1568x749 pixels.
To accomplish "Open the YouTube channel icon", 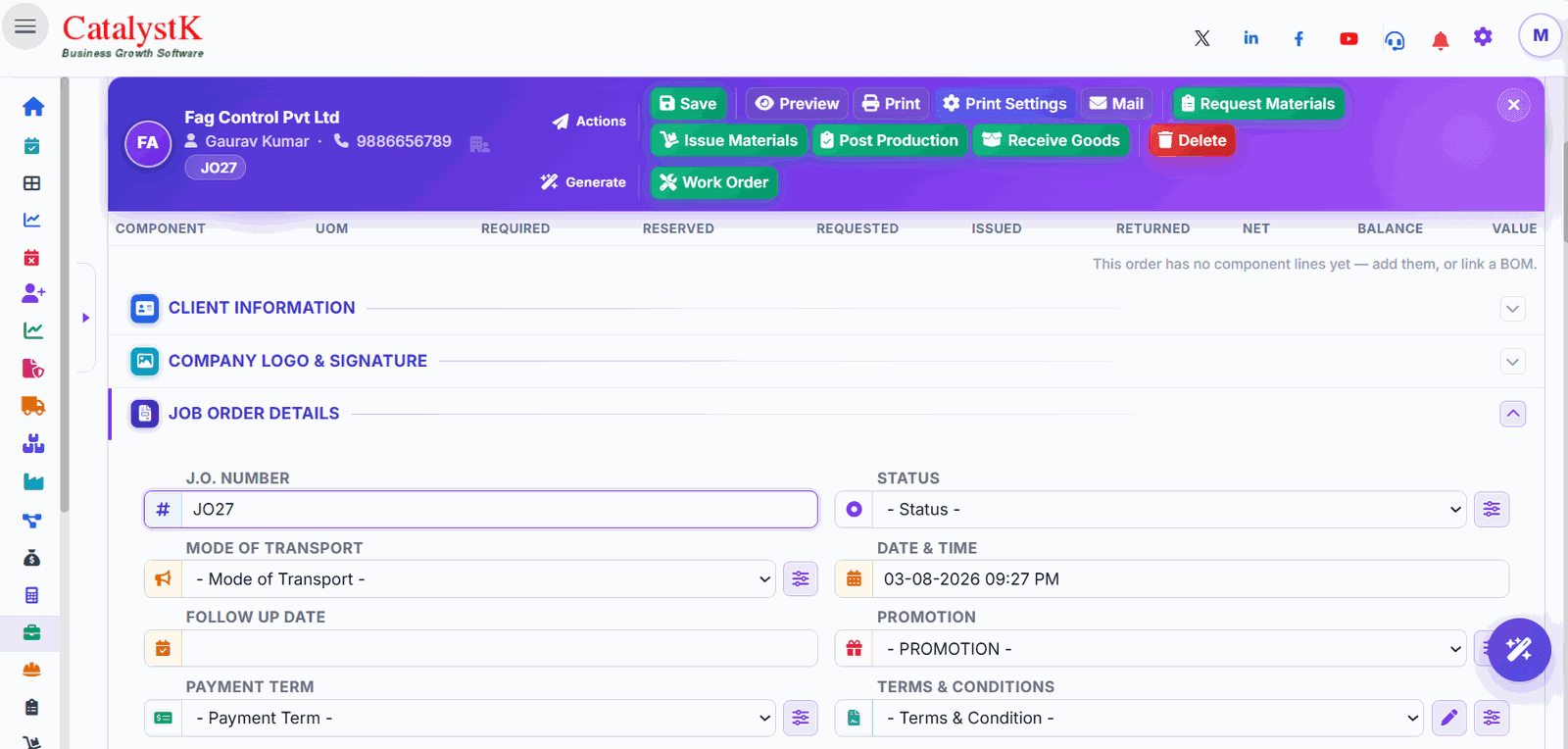I will (1349, 39).
